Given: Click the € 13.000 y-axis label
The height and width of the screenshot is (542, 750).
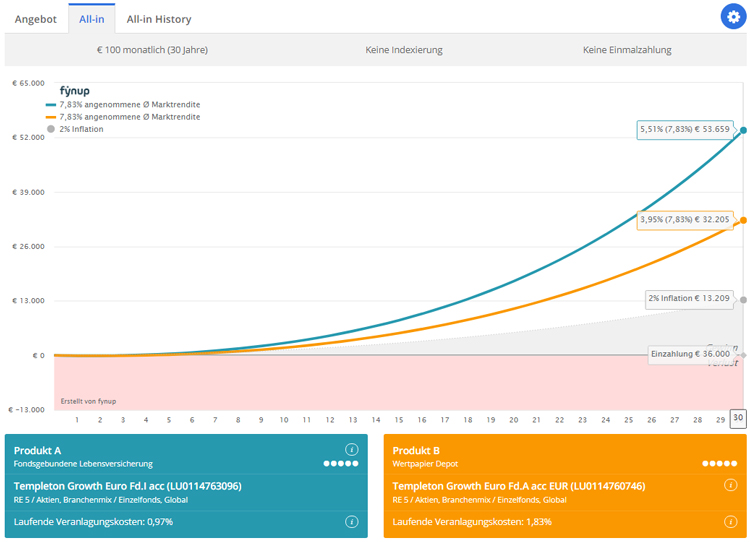Looking at the screenshot, I should 28,300.
